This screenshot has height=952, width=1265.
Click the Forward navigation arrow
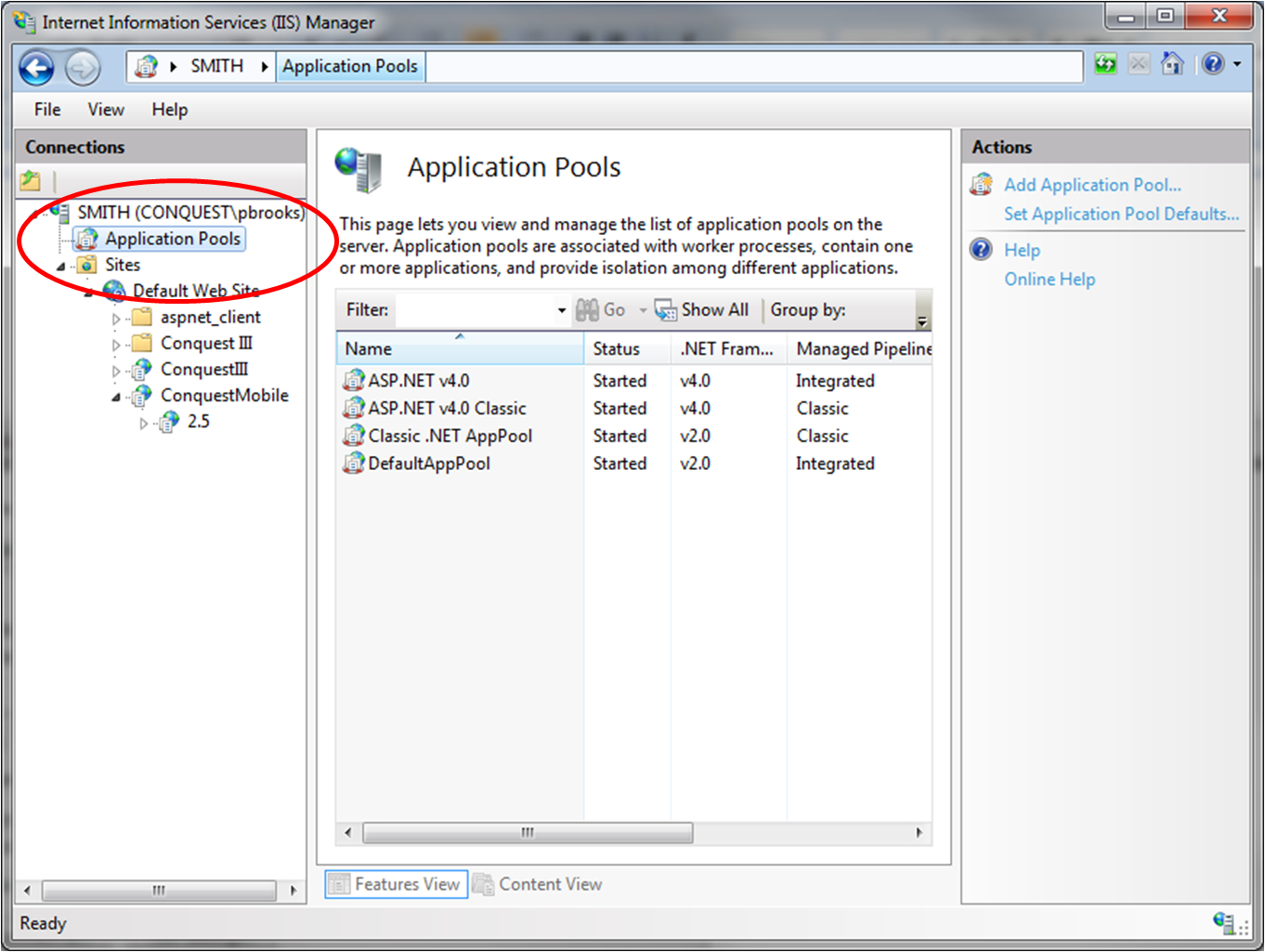click(x=83, y=68)
